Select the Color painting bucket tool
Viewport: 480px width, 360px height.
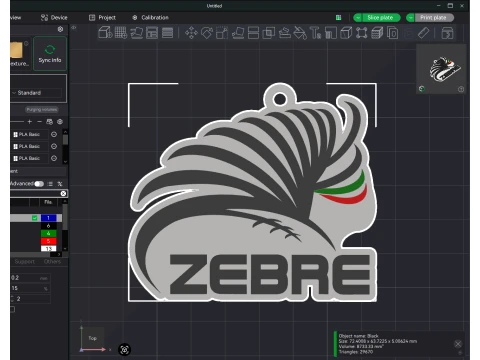300,33
